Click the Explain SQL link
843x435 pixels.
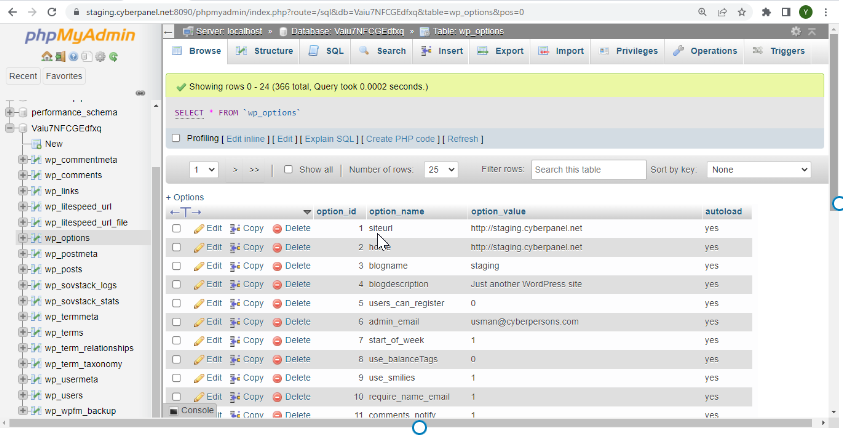(x=330, y=139)
